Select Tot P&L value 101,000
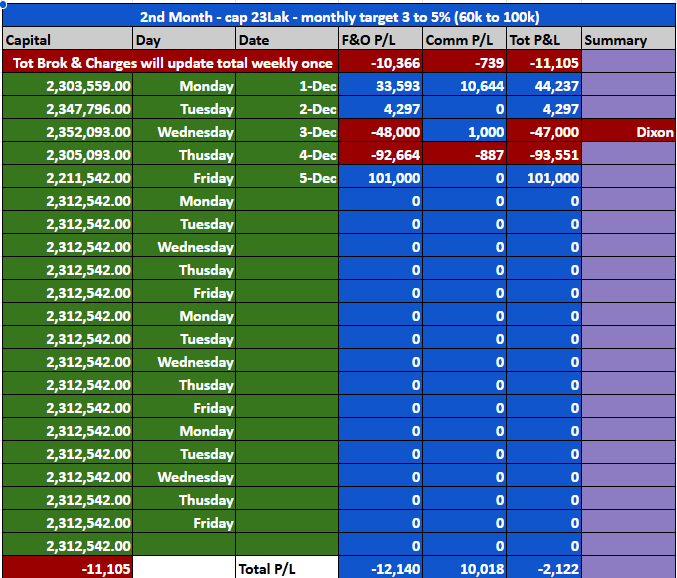This screenshot has height=578, width=677. 544,178
